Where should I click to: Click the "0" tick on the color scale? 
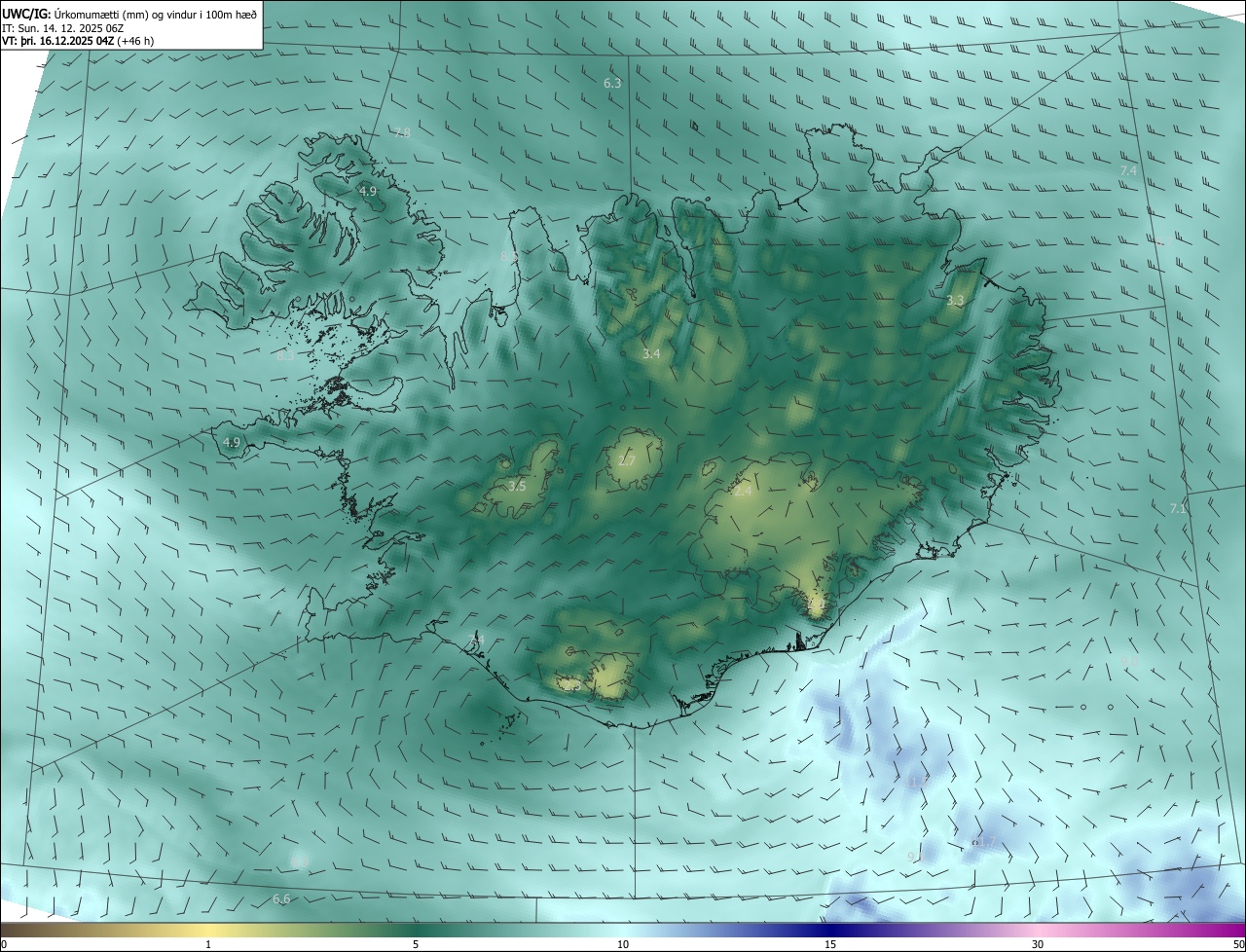click(x=4, y=944)
